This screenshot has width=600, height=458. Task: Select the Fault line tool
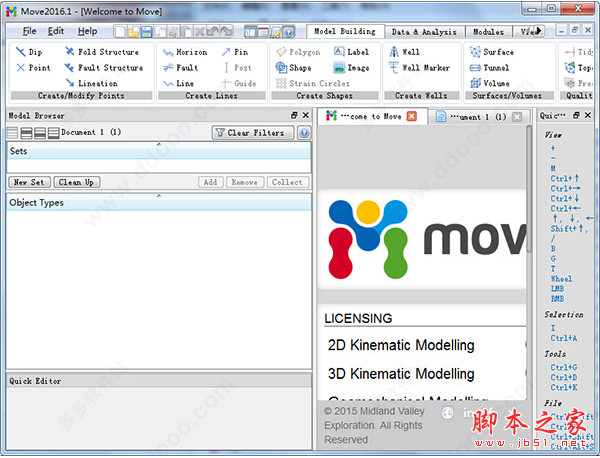click(x=180, y=68)
